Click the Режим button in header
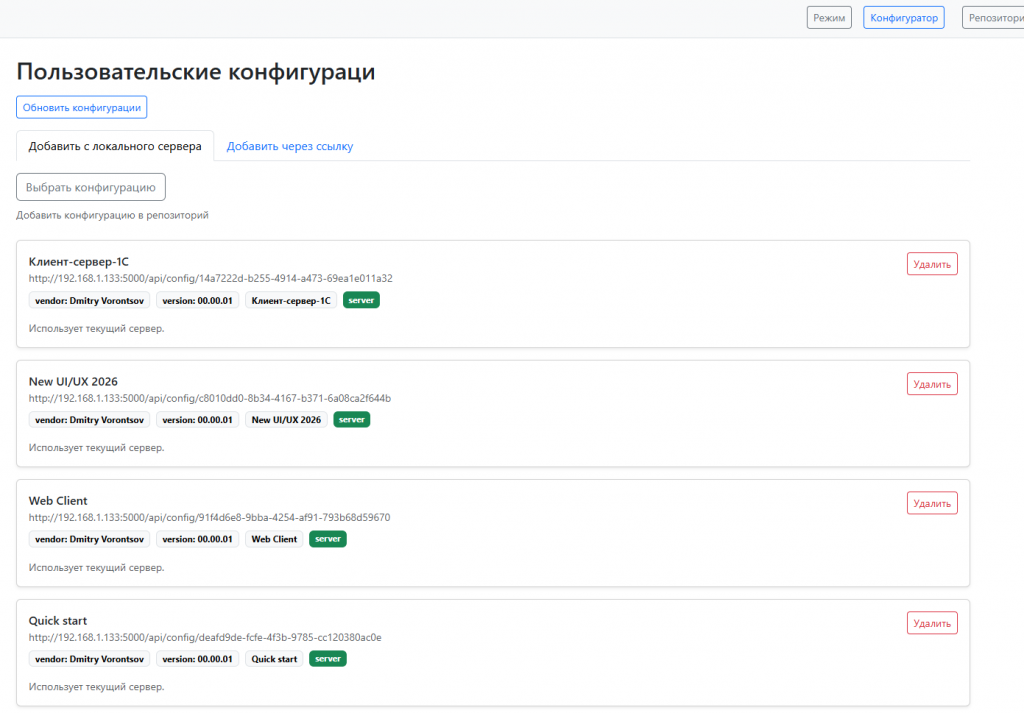Screen dimensions: 1024x713 [x=829, y=18]
